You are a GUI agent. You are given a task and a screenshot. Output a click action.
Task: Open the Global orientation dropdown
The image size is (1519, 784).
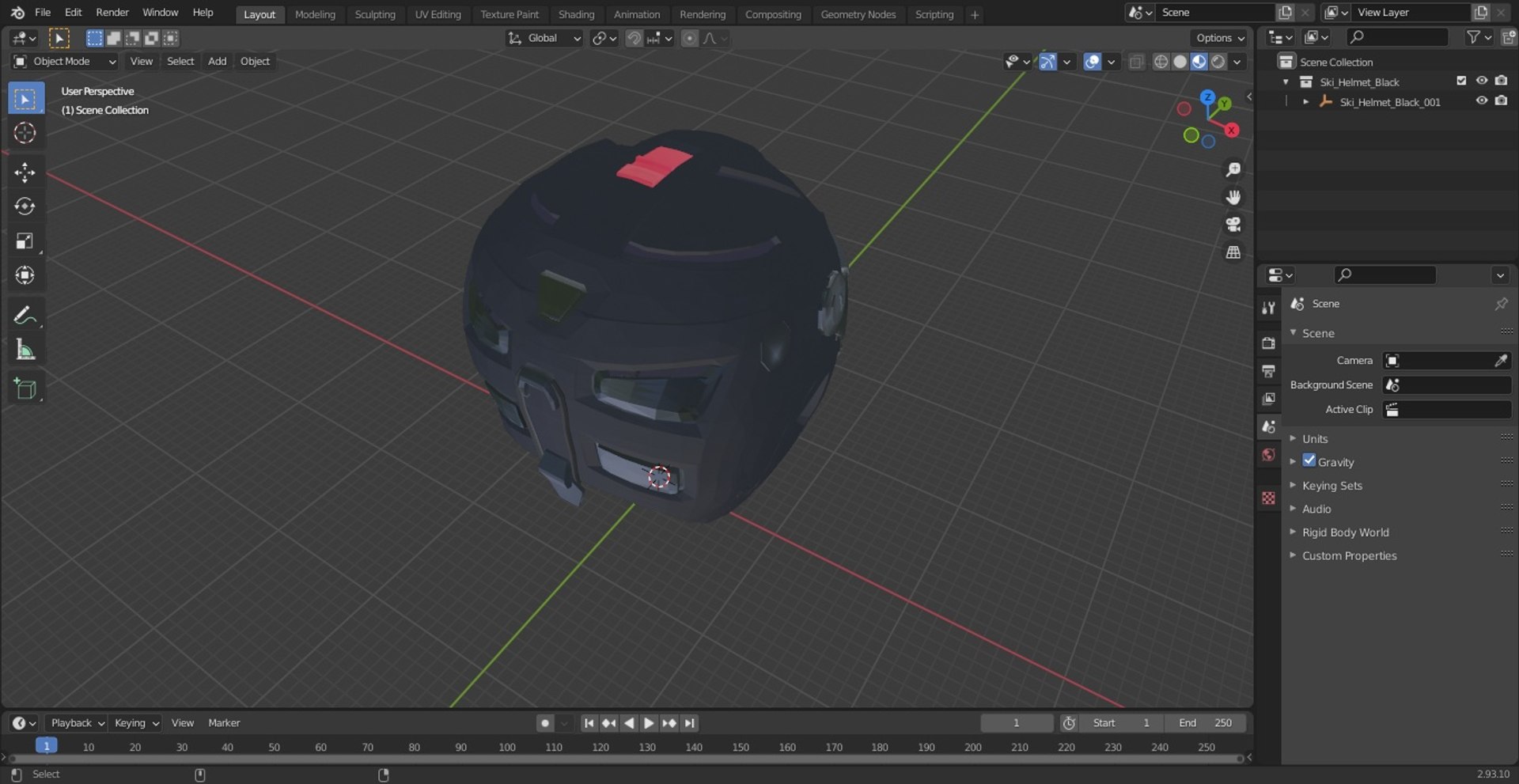pyautogui.click(x=544, y=38)
